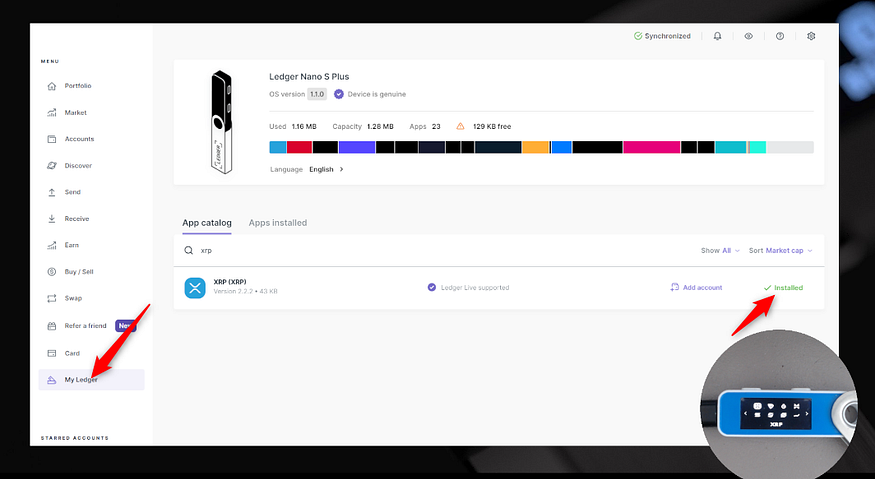Open the Sort Market cap dropdown

coord(781,251)
